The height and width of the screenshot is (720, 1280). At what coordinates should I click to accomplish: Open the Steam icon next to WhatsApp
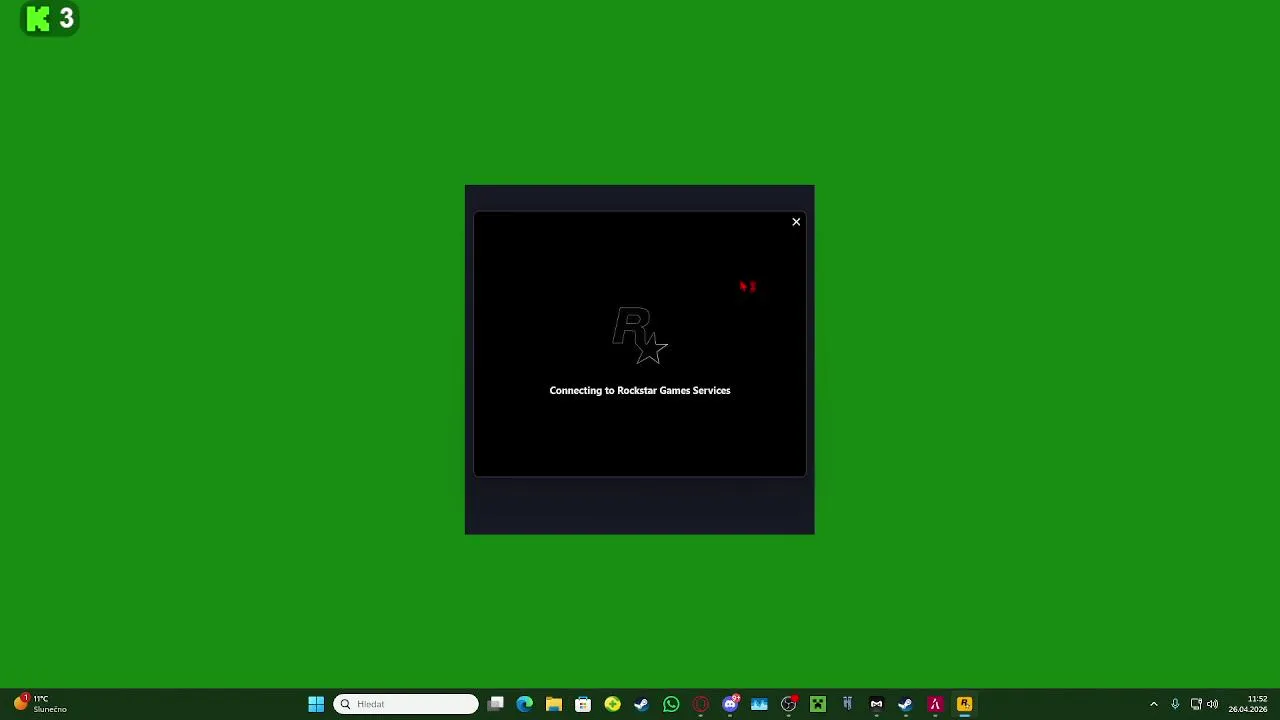click(x=641, y=704)
